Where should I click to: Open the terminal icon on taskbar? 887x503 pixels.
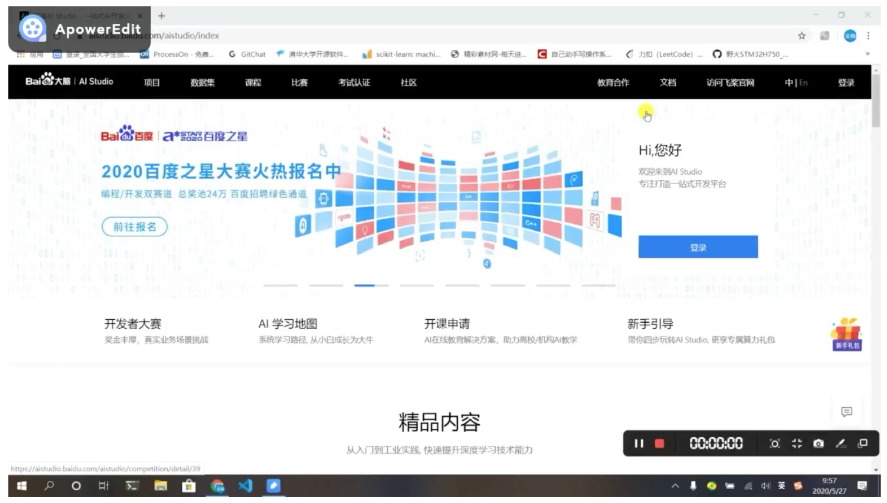pyautogui.click(x=132, y=486)
